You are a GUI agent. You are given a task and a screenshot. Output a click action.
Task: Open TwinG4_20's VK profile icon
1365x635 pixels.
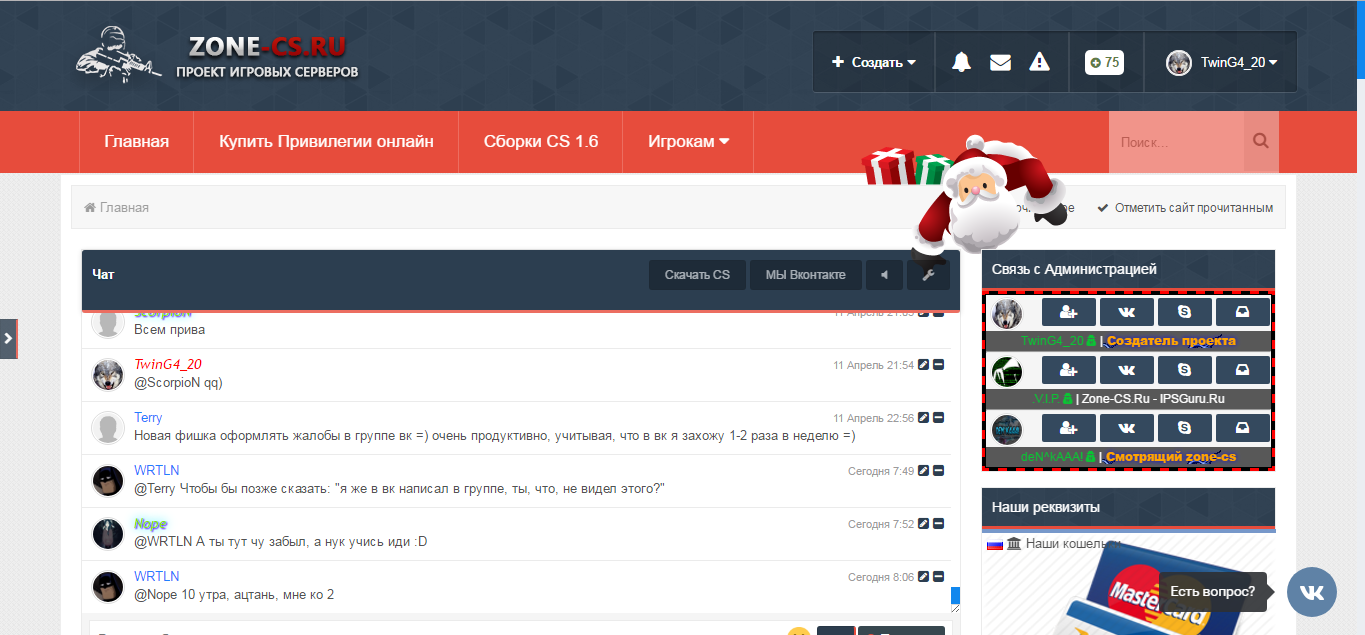1127,312
